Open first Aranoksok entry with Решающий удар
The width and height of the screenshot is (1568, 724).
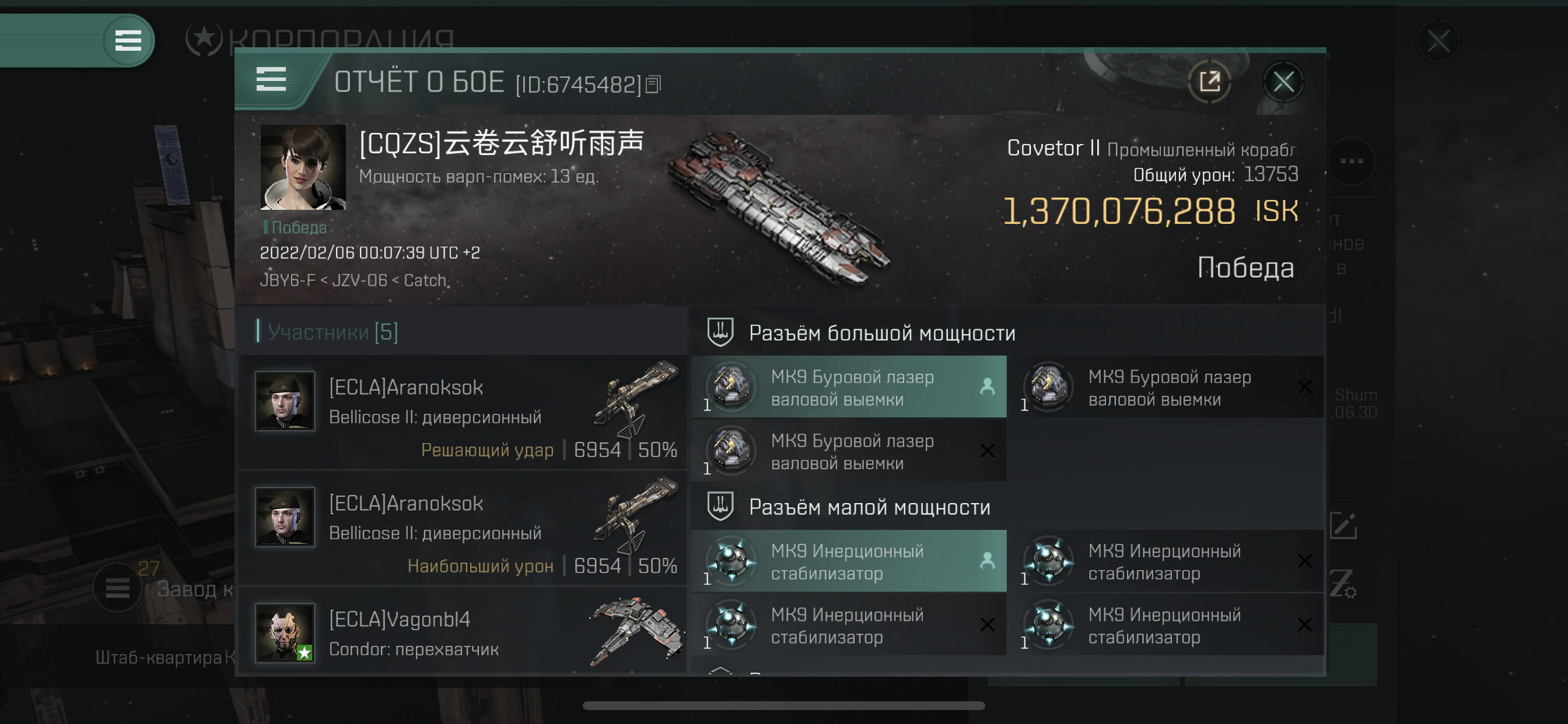[x=463, y=414]
